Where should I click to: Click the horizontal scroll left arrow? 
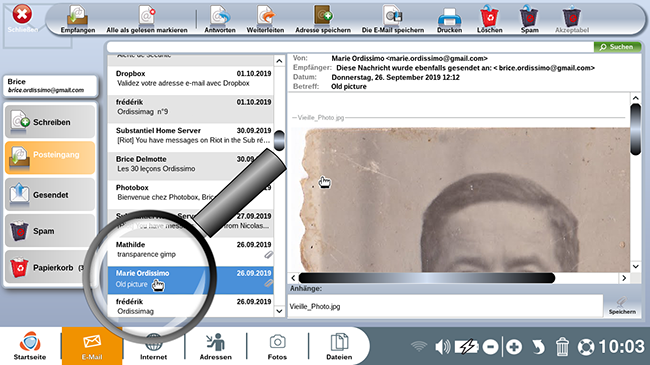(x=293, y=278)
